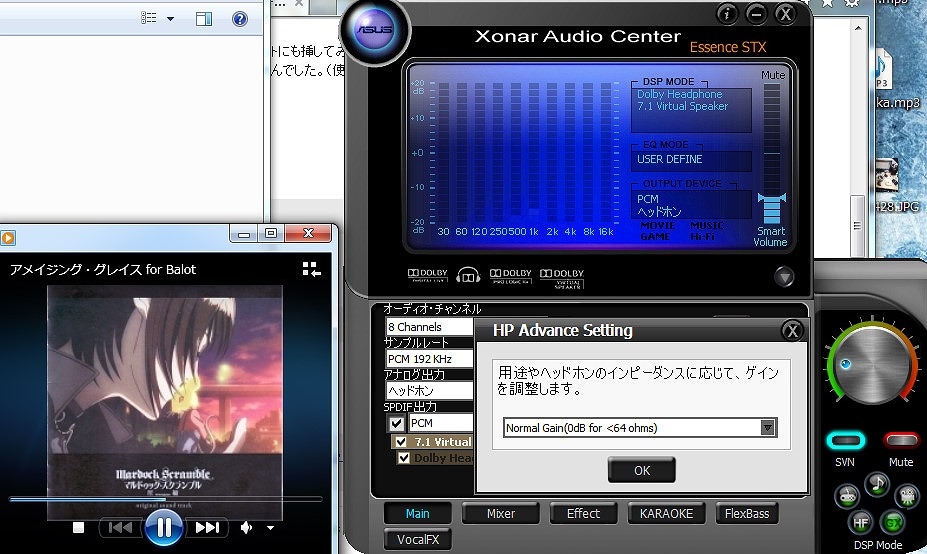The height and width of the screenshot is (554, 927).
Task: Switch to the FlexBass tab
Action: point(747,514)
